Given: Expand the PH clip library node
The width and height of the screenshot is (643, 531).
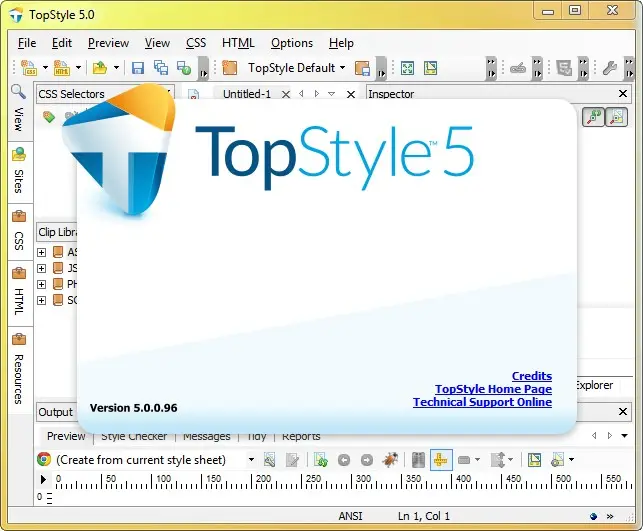Looking at the screenshot, I should [41, 284].
